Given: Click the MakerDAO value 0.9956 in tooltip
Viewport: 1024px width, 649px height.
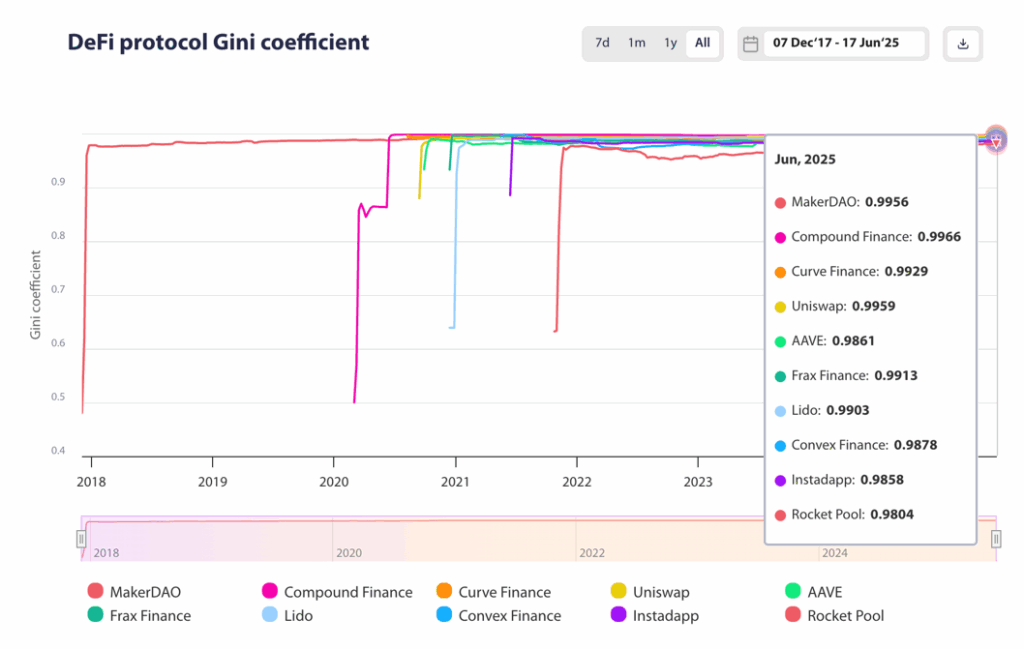Looking at the screenshot, I should (x=887, y=202).
